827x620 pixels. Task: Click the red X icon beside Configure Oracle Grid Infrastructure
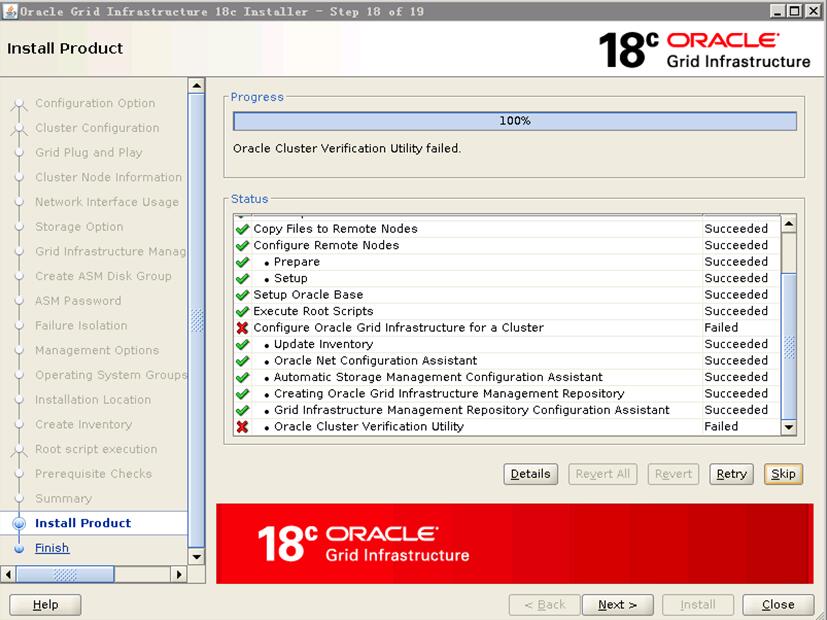242,328
